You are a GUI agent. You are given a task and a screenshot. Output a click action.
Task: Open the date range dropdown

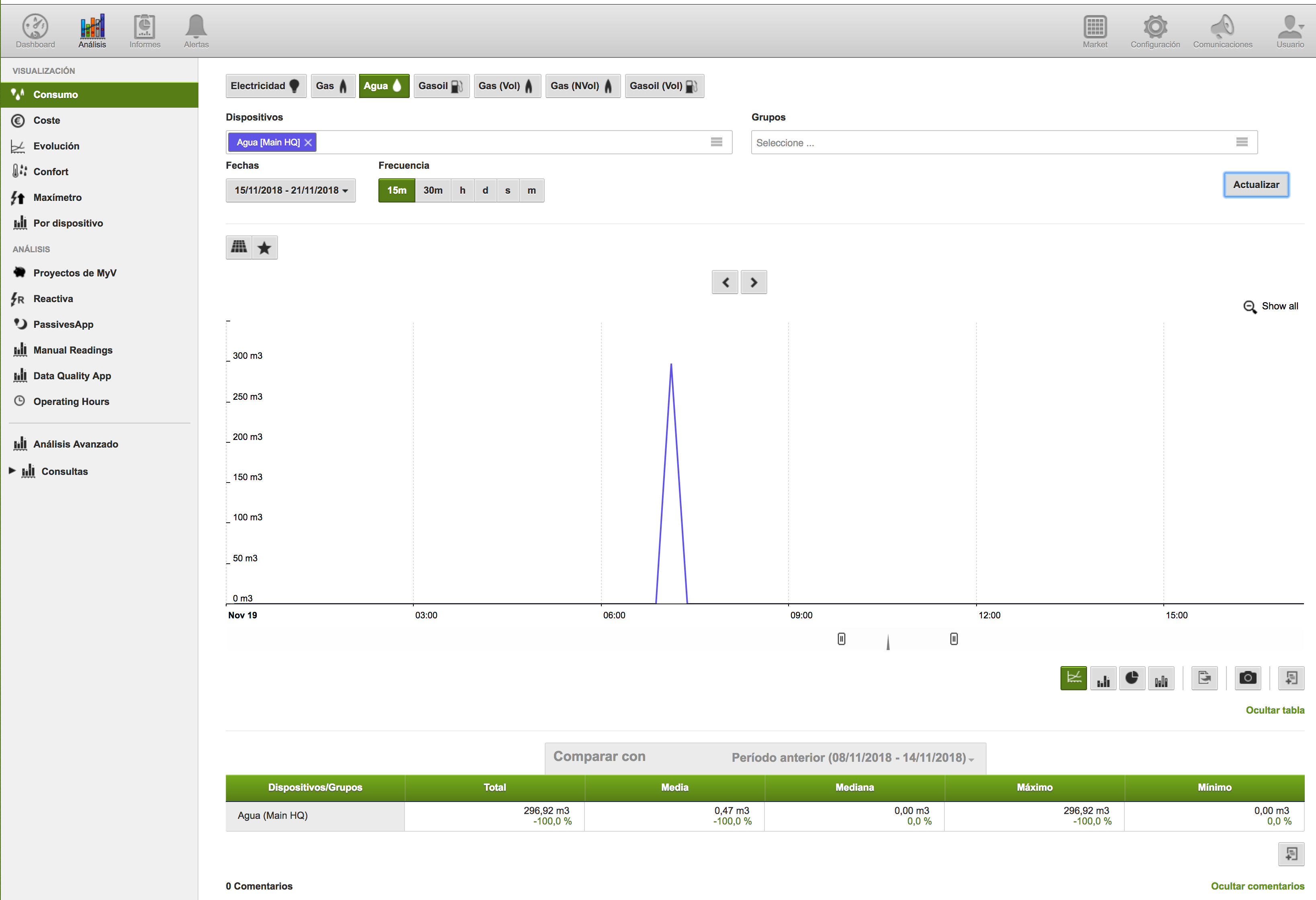(x=290, y=190)
